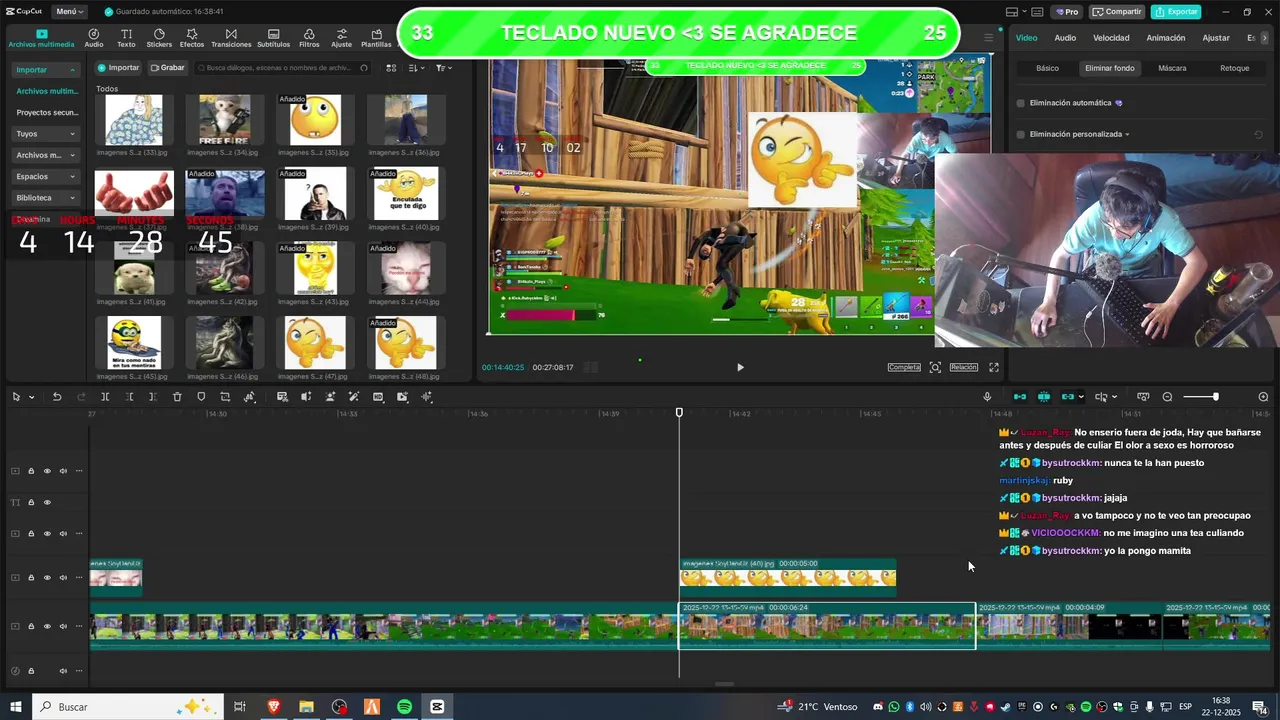1280x720 pixels.
Task: Click the auto-enhance magic wand tool
Action: click(354, 397)
